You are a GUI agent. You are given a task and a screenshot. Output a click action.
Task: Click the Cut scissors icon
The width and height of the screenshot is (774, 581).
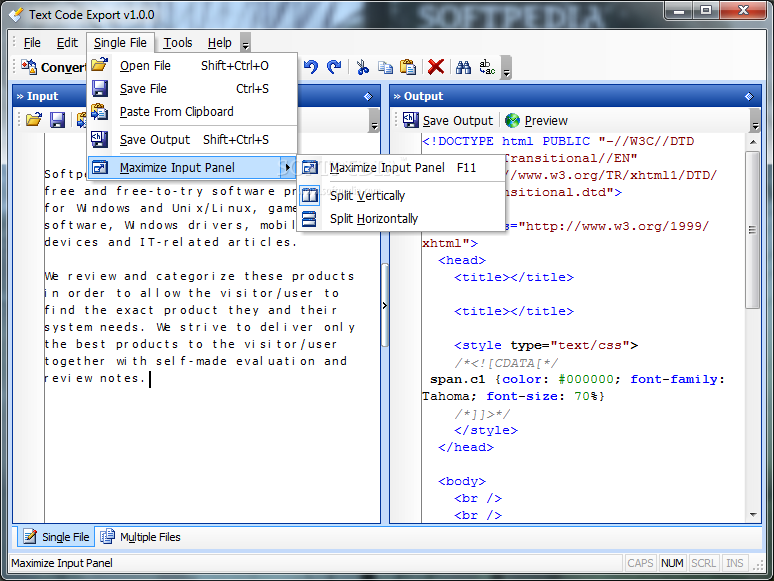click(363, 67)
